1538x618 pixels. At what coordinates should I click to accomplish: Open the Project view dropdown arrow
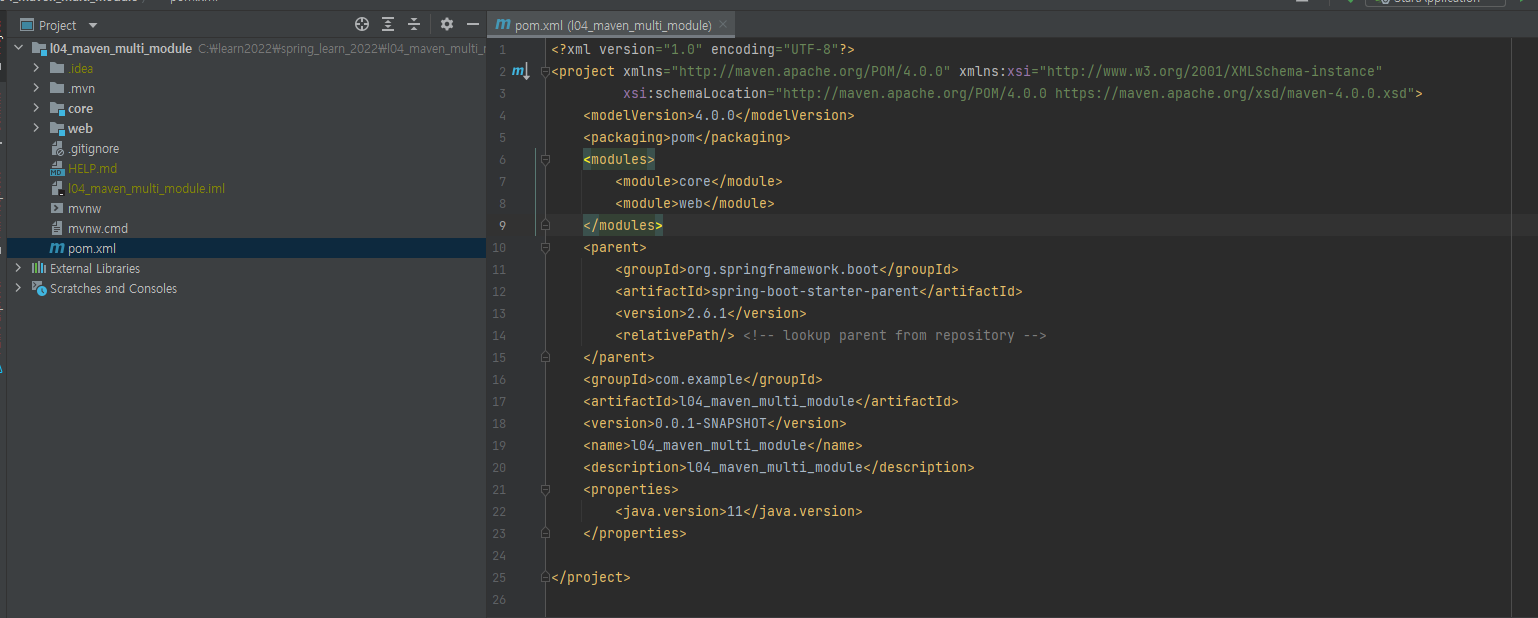tap(93, 25)
